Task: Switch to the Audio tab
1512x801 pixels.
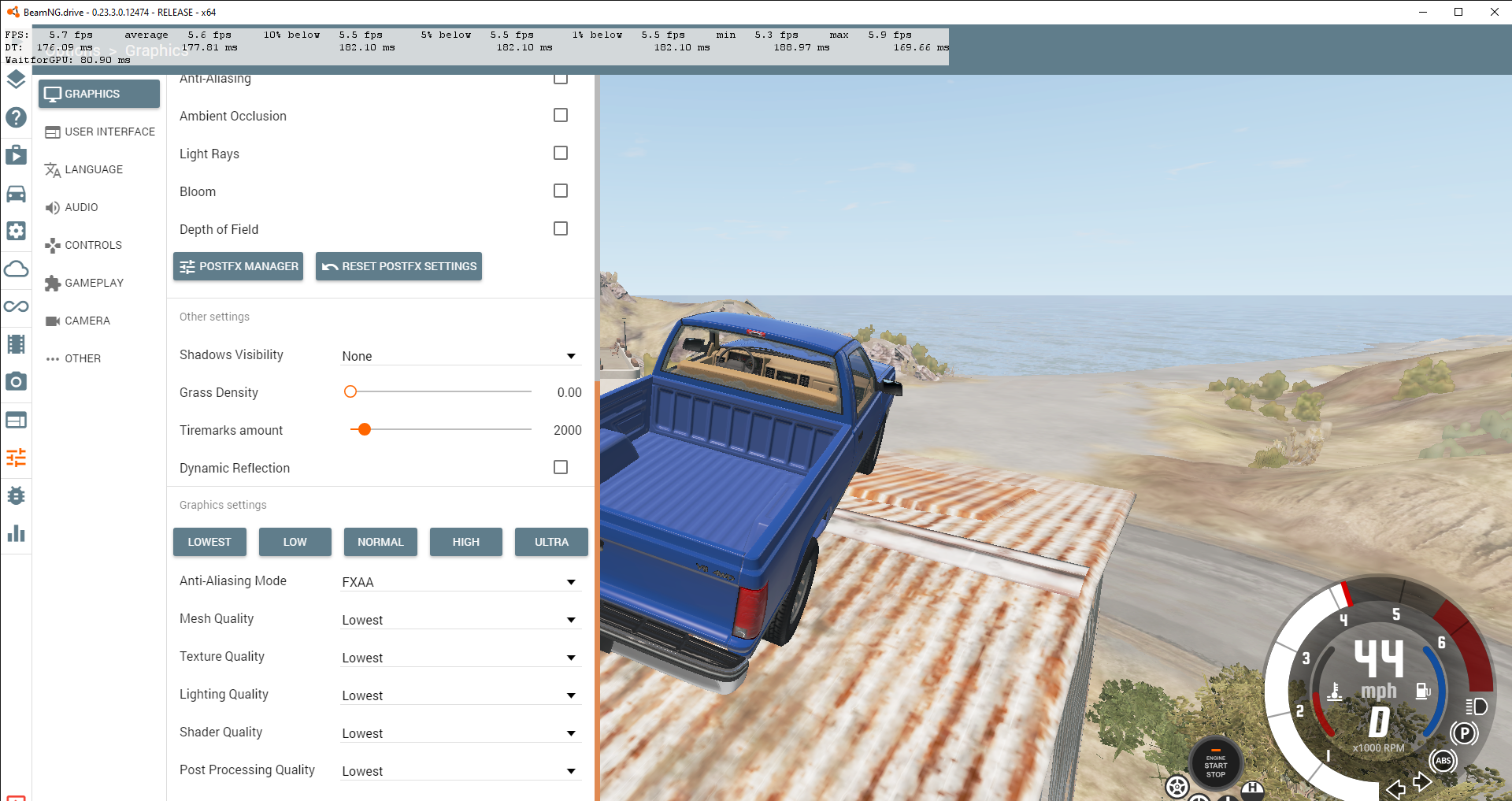Action: (x=99, y=207)
